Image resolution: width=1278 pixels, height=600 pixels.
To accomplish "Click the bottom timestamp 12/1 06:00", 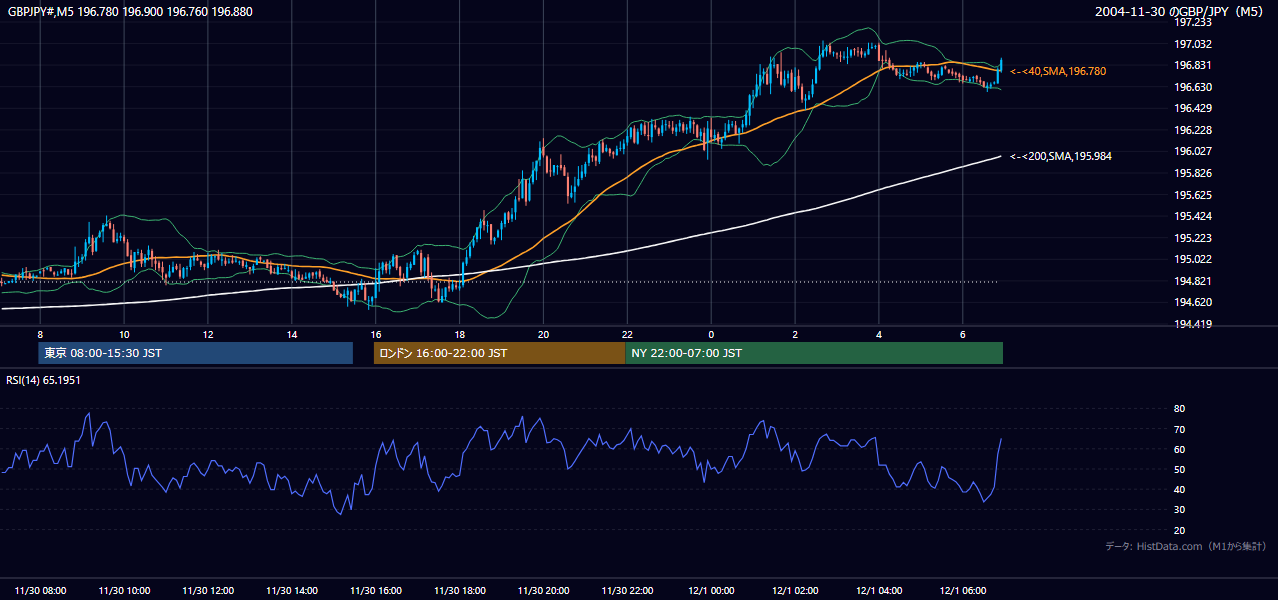I will (963, 590).
